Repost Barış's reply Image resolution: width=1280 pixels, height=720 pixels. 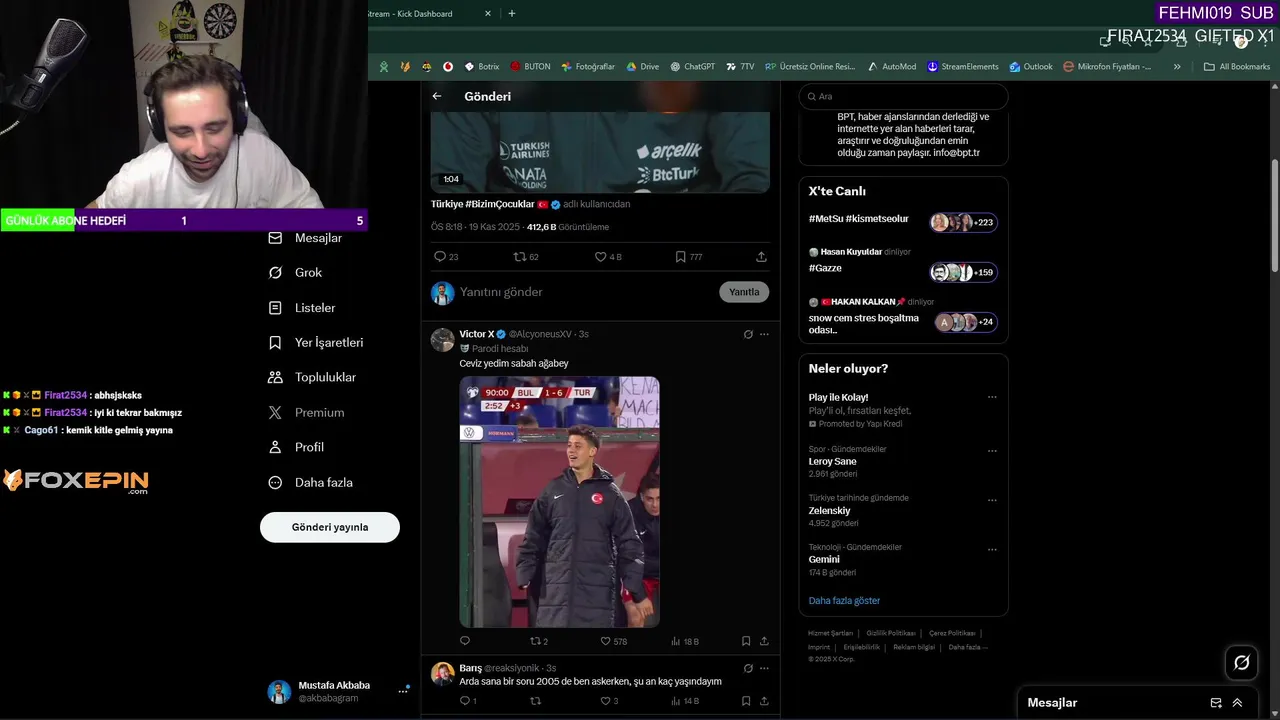tap(535, 701)
